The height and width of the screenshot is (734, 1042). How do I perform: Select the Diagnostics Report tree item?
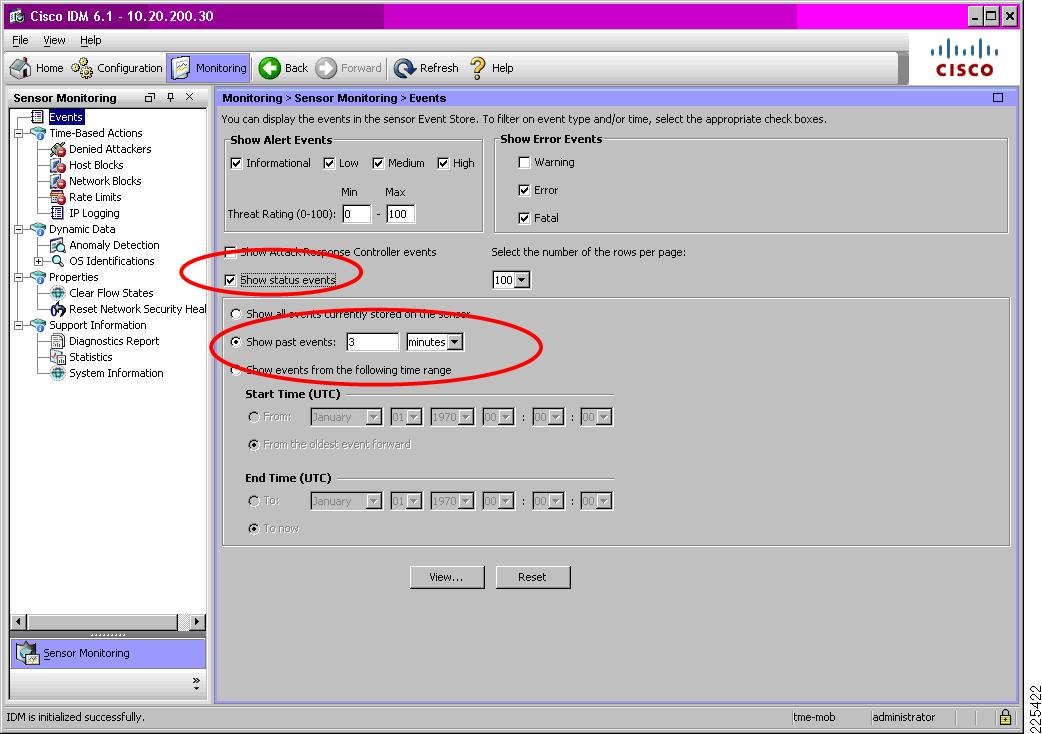pyautogui.click(x=114, y=341)
